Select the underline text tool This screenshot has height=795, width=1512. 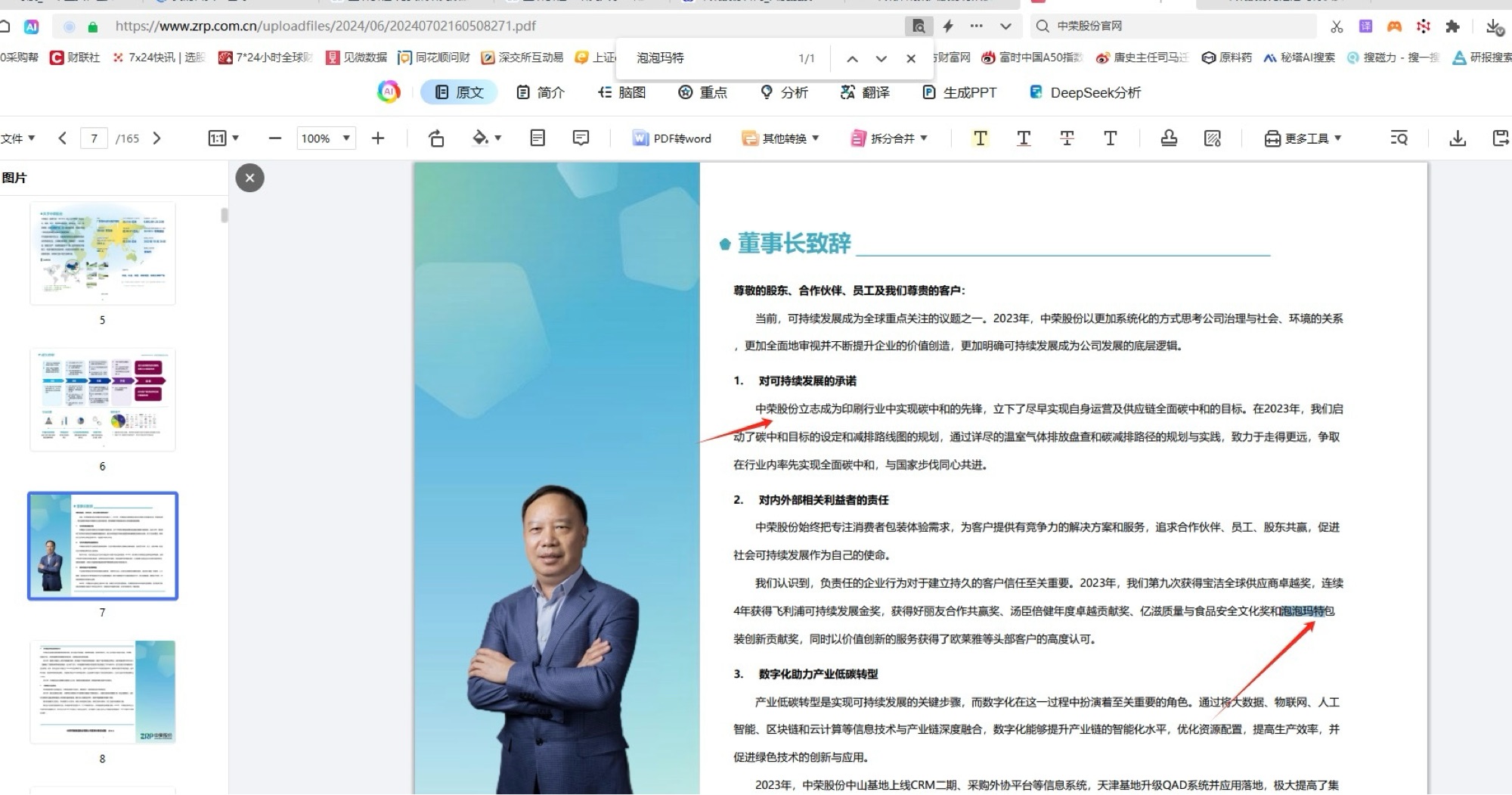[x=1023, y=138]
